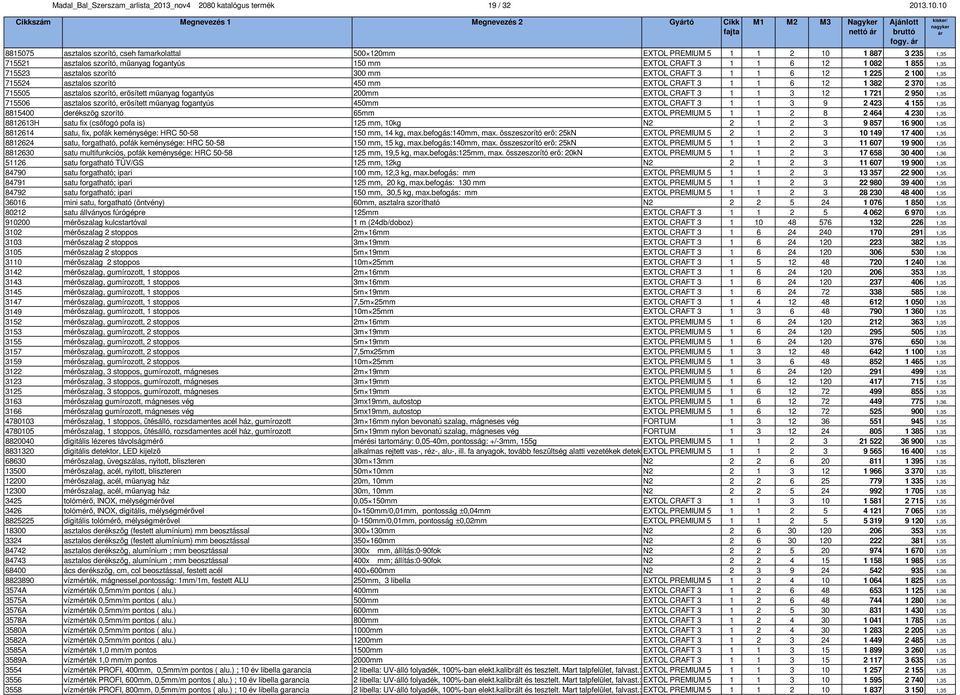Select item number '3589A'
The height and width of the screenshot is (695, 960).
pos(15,660)
